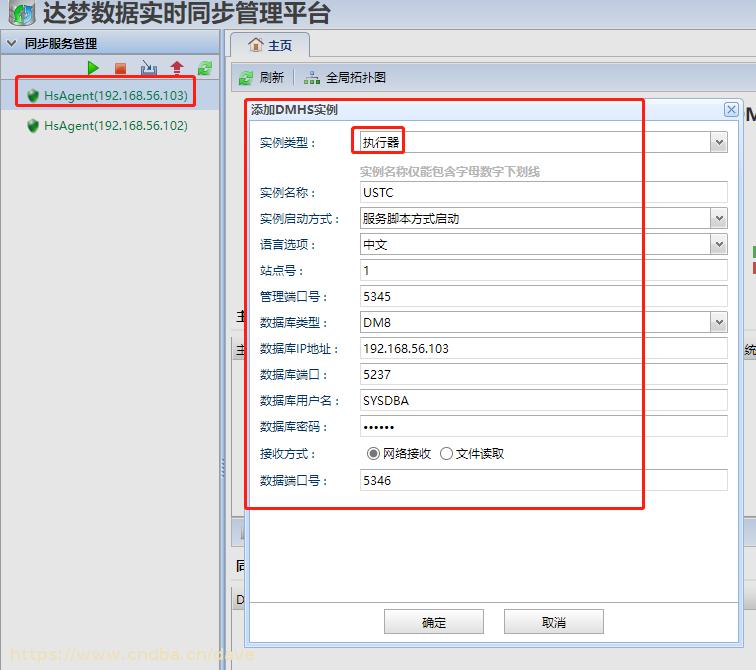Click the 语言选项 combo box showing 中文
The width and height of the screenshot is (756, 670).
543,245
